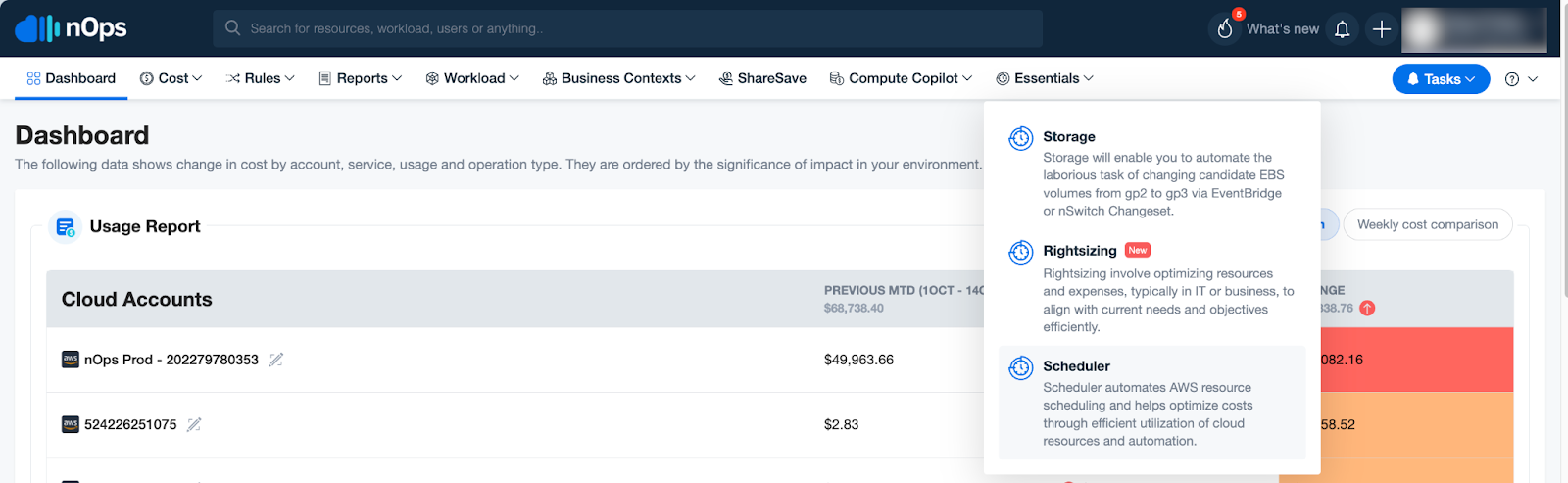Select Weekly cost comparison view
The width and height of the screenshot is (1568, 483).
tap(1427, 224)
